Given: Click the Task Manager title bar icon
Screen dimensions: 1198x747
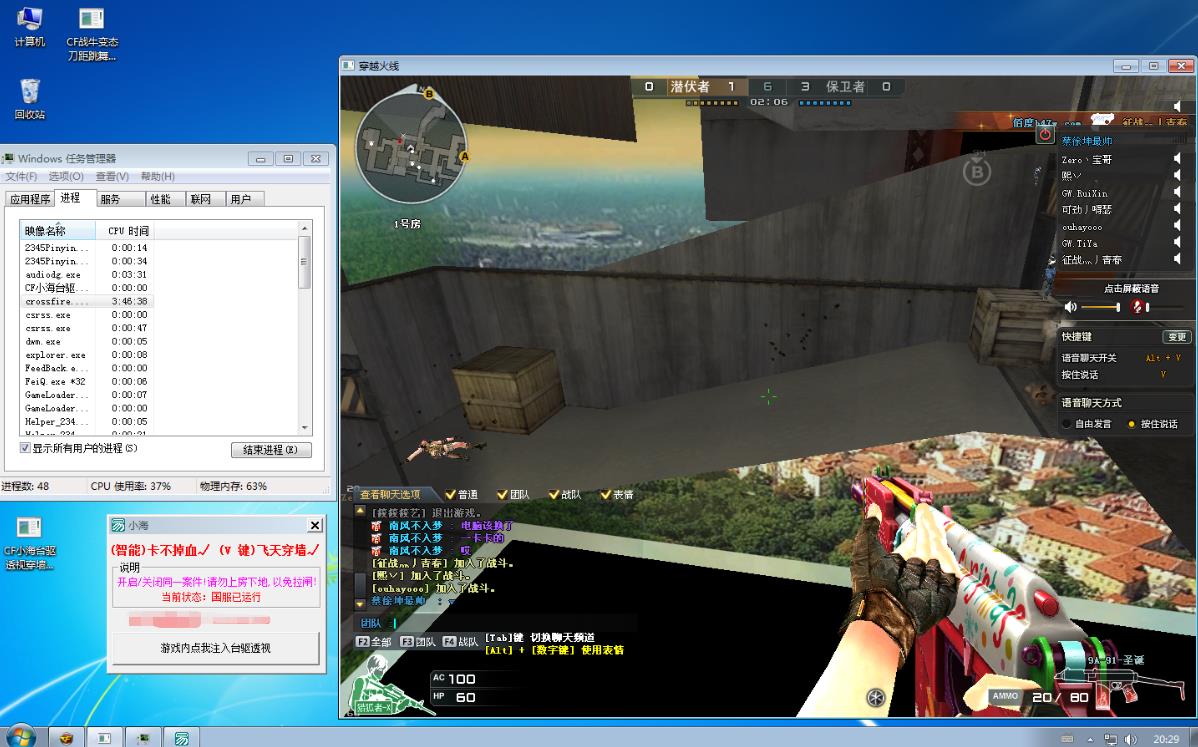Looking at the screenshot, I should [x=8, y=158].
